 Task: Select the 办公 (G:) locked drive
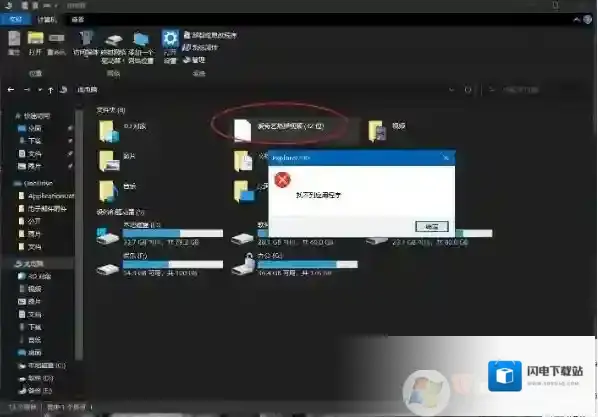tap(294, 264)
